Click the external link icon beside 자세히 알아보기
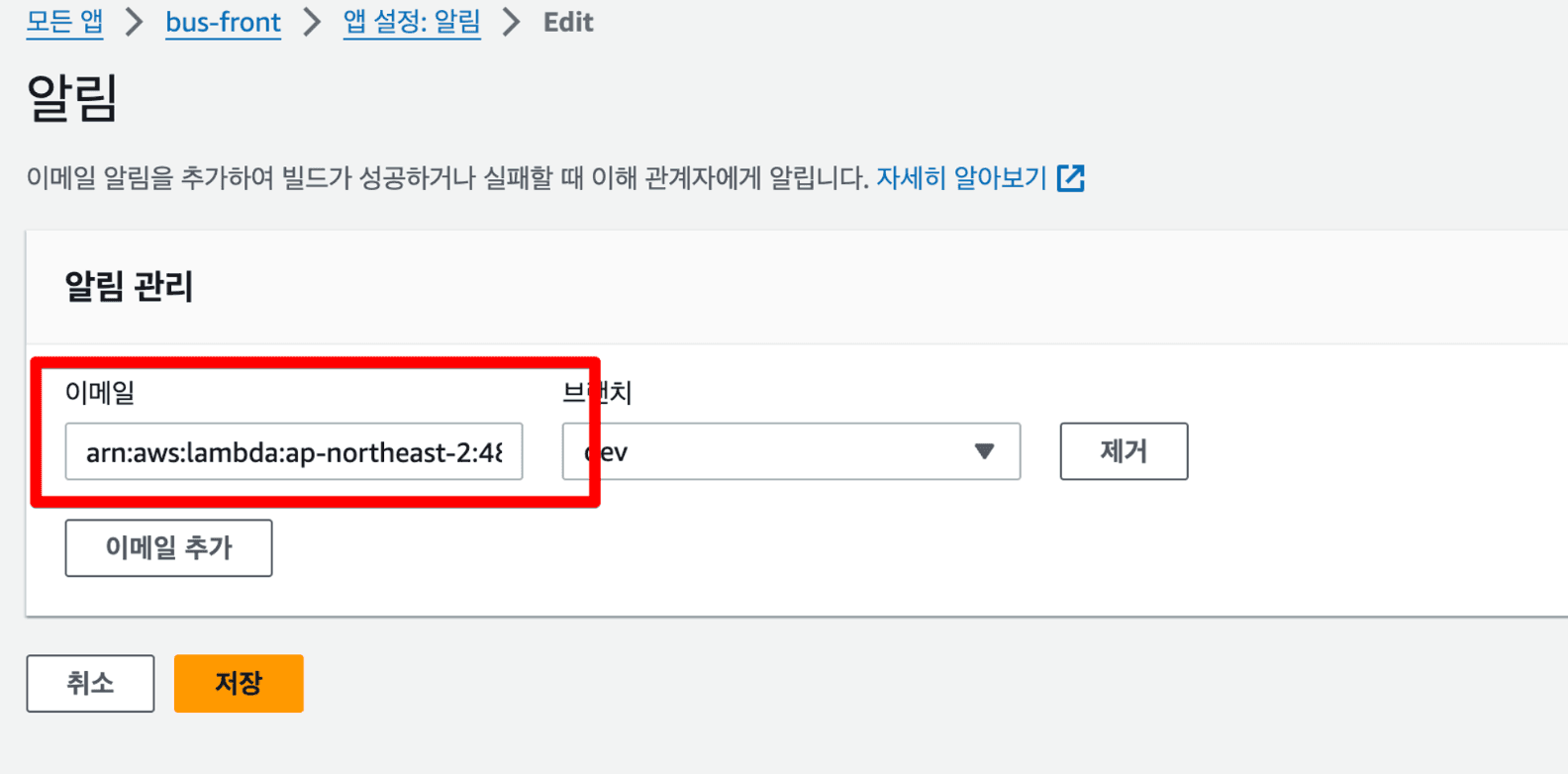 click(x=1071, y=178)
